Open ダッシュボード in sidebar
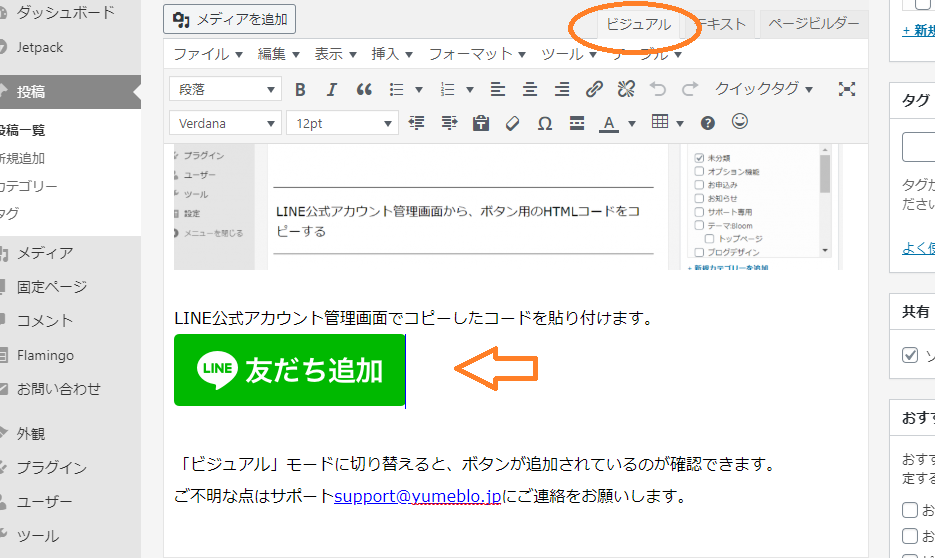 tap(65, 13)
